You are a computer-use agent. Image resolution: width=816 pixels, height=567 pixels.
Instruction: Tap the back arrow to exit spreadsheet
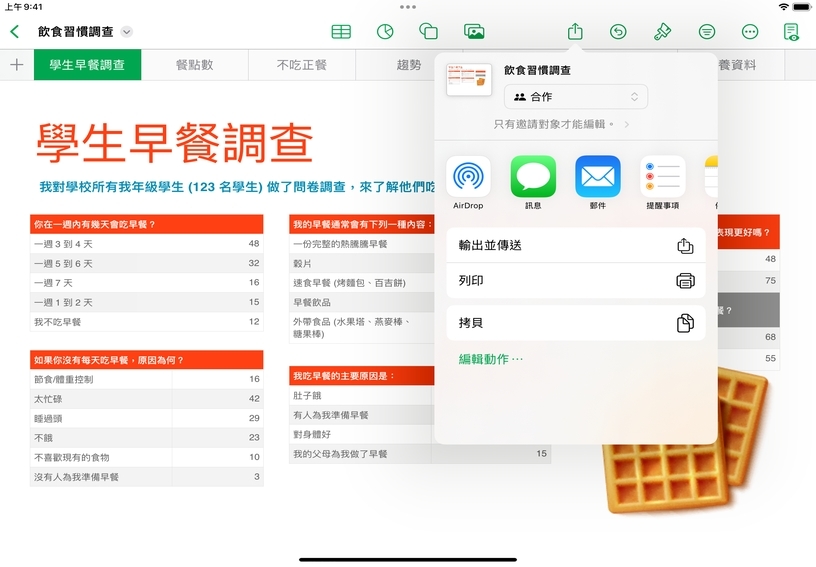click(x=14, y=32)
